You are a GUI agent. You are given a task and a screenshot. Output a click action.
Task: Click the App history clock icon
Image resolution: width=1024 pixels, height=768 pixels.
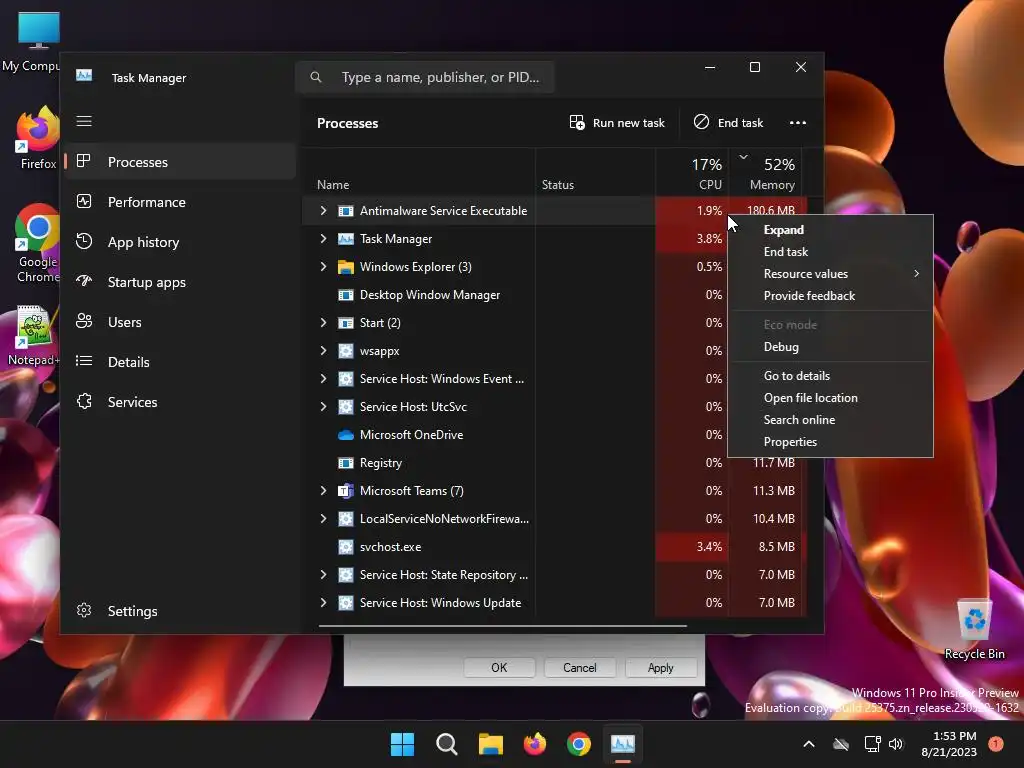click(84, 242)
